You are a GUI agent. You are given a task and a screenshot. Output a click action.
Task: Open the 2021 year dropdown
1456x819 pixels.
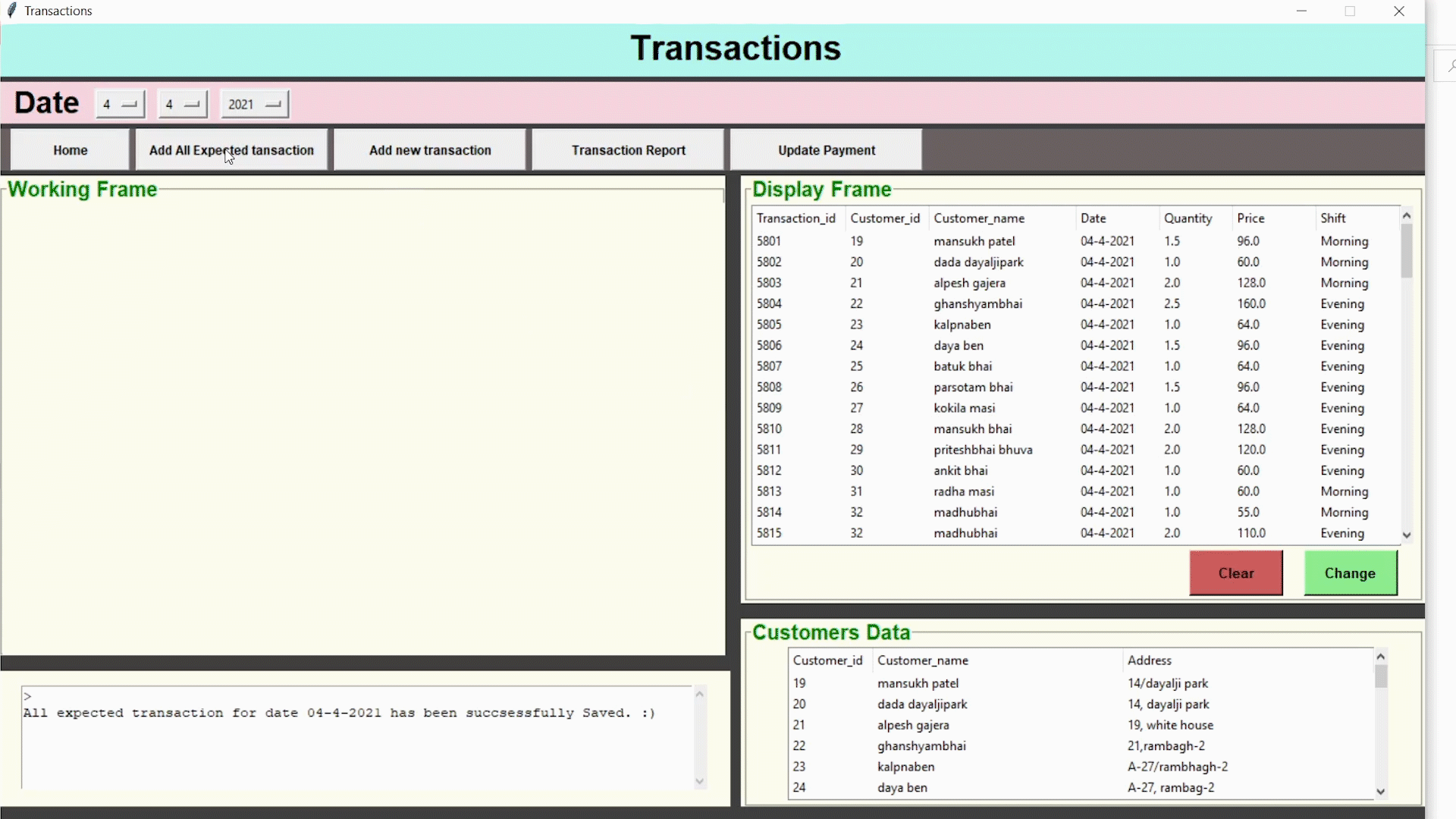point(254,104)
